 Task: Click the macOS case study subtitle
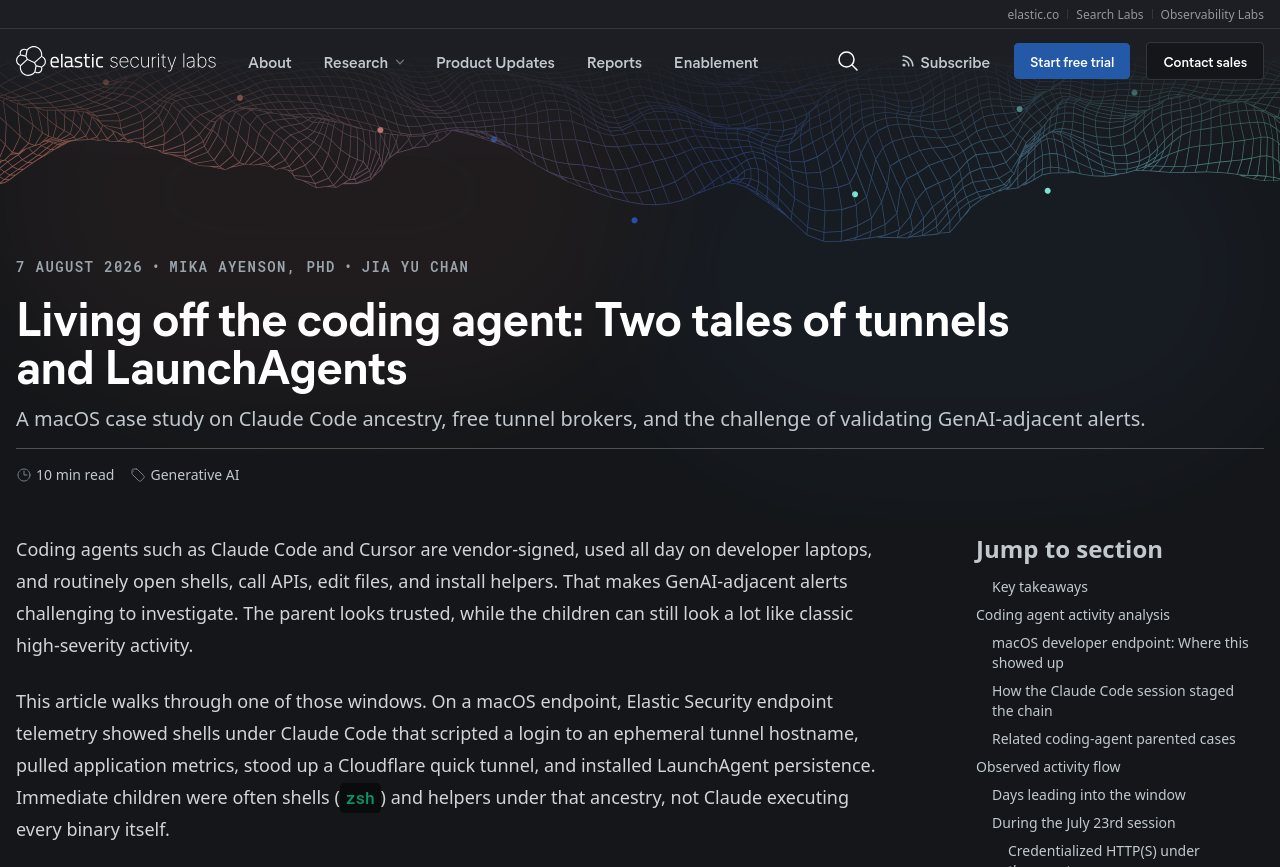pos(581,419)
